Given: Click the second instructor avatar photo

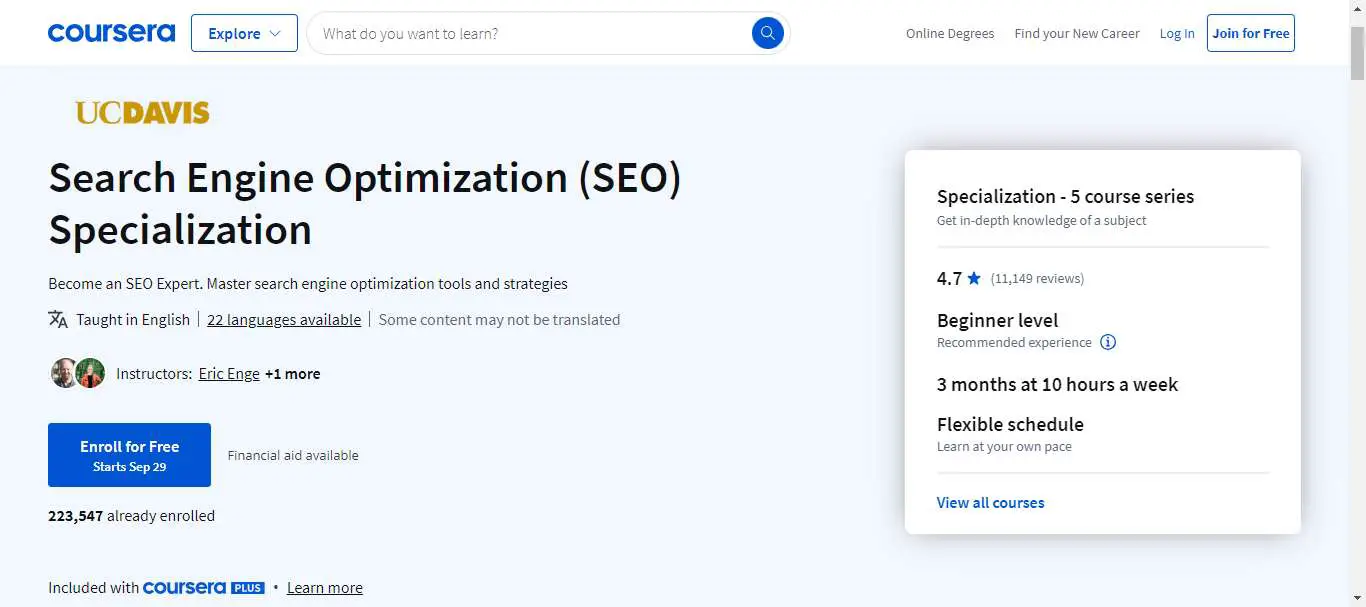Looking at the screenshot, I should pos(91,373).
